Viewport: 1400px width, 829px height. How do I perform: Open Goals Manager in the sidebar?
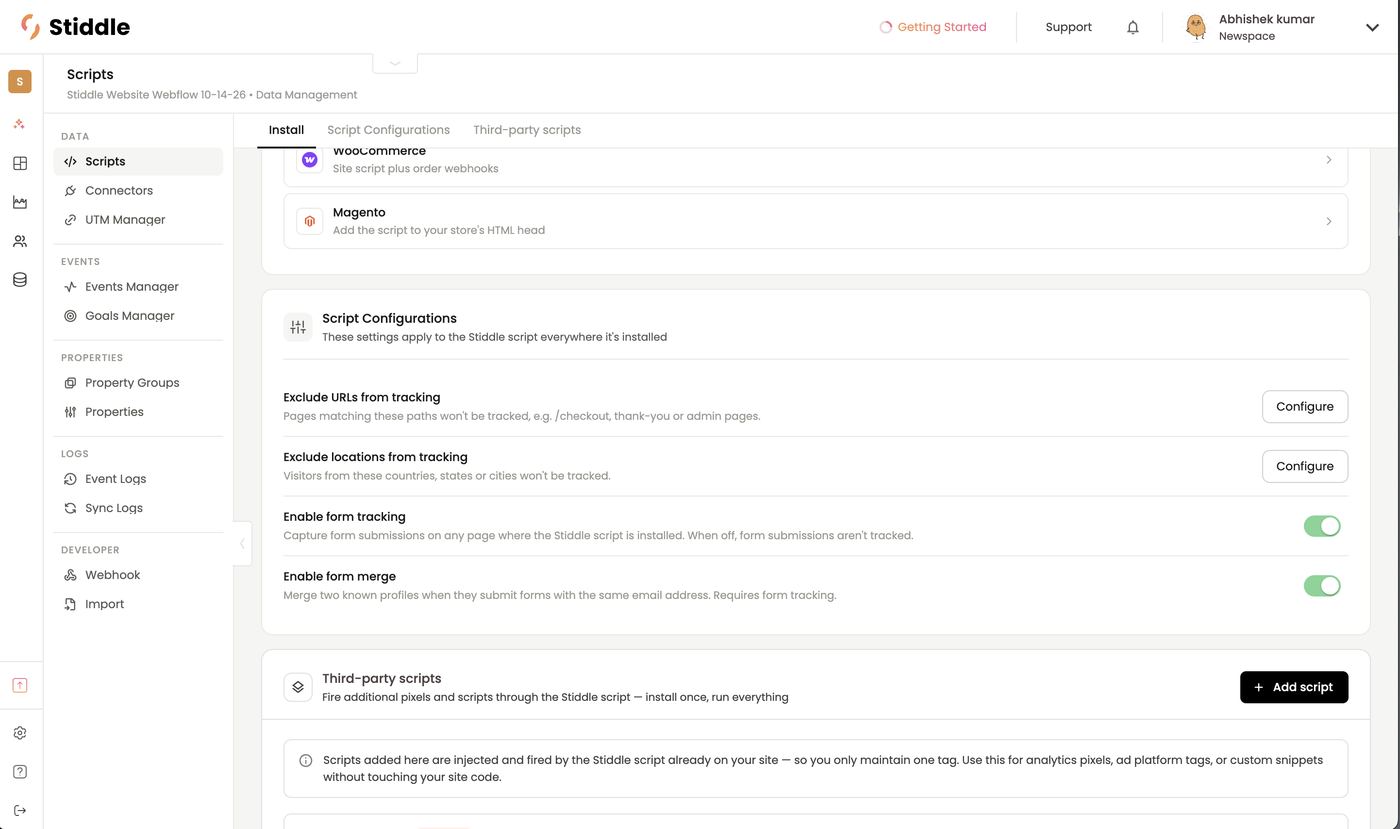click(x=138, y=315)
